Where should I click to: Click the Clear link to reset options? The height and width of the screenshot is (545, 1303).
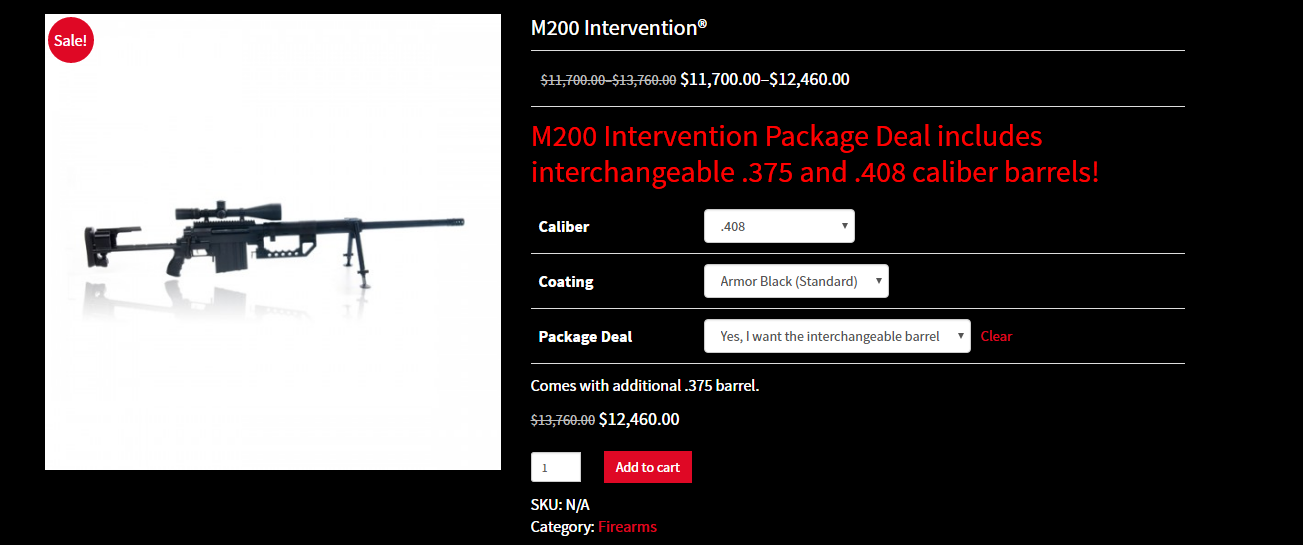pos(996,336)
